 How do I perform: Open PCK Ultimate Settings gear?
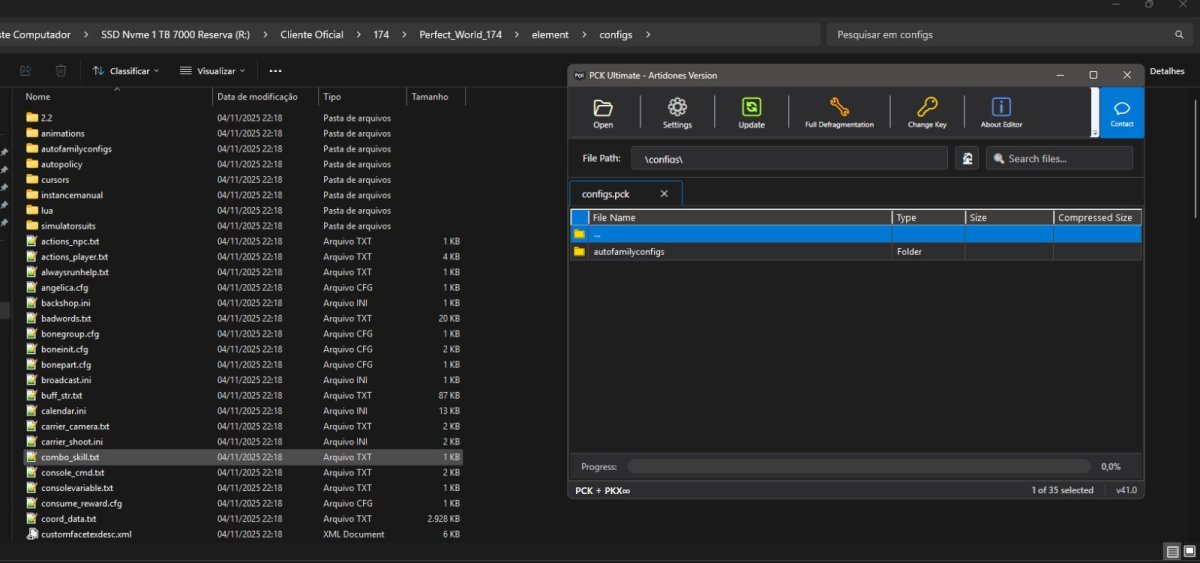point(677,112)
